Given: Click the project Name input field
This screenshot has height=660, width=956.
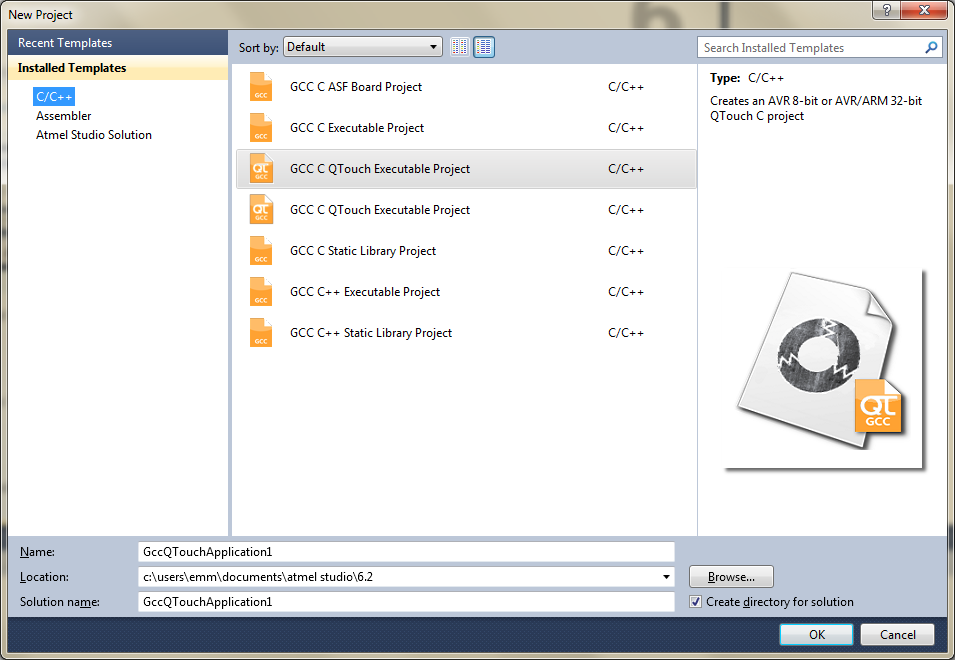Looking at the screenshot, I should [x=406, y=552].
